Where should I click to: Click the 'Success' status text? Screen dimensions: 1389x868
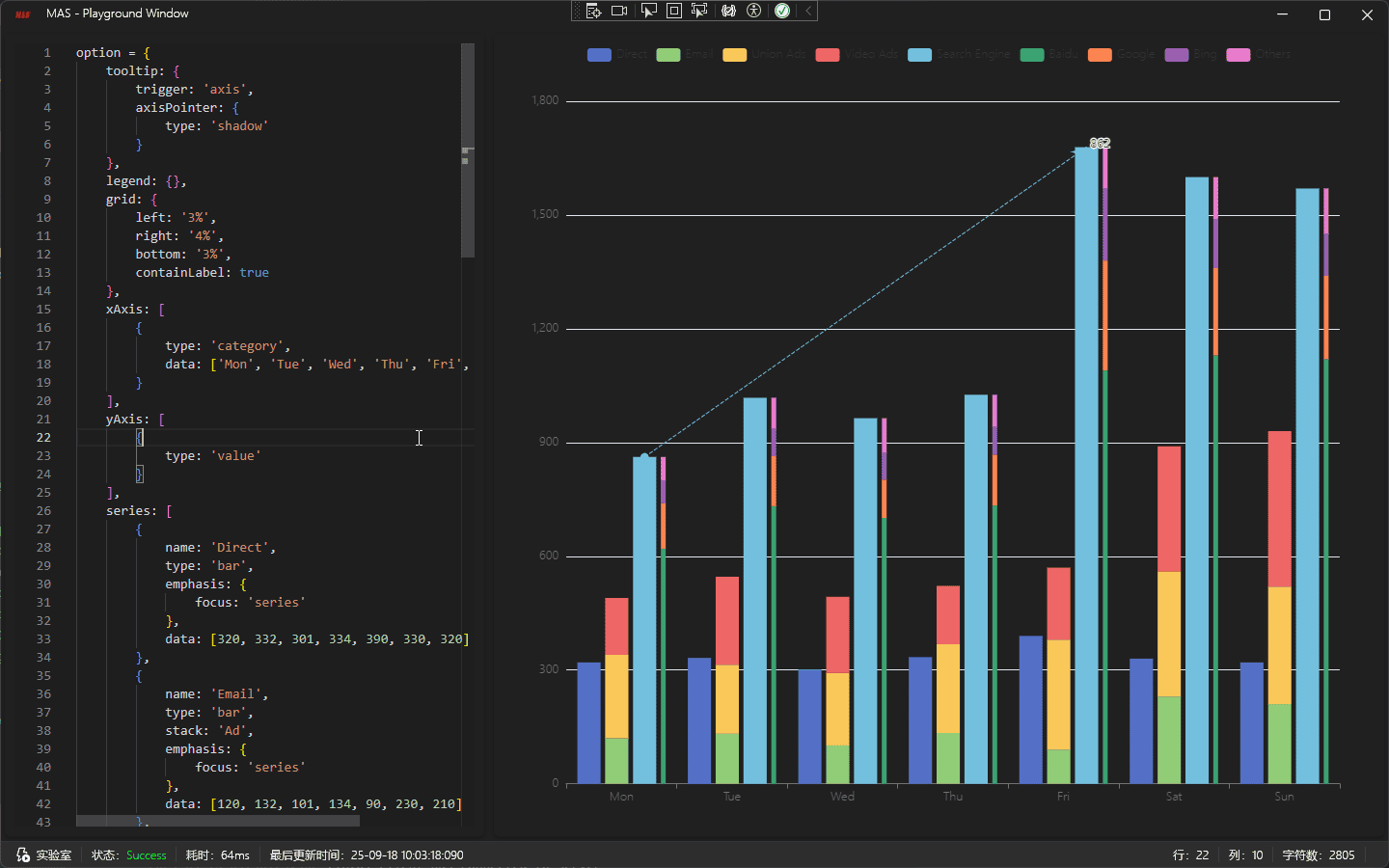147,855
